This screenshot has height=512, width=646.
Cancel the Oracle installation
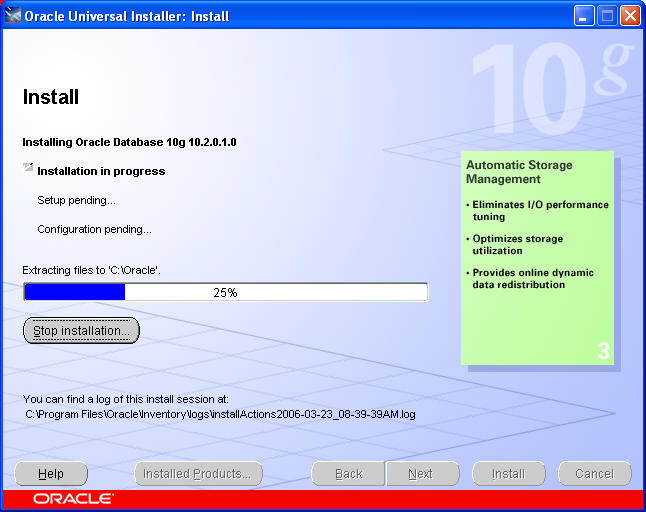coord(594,474)
